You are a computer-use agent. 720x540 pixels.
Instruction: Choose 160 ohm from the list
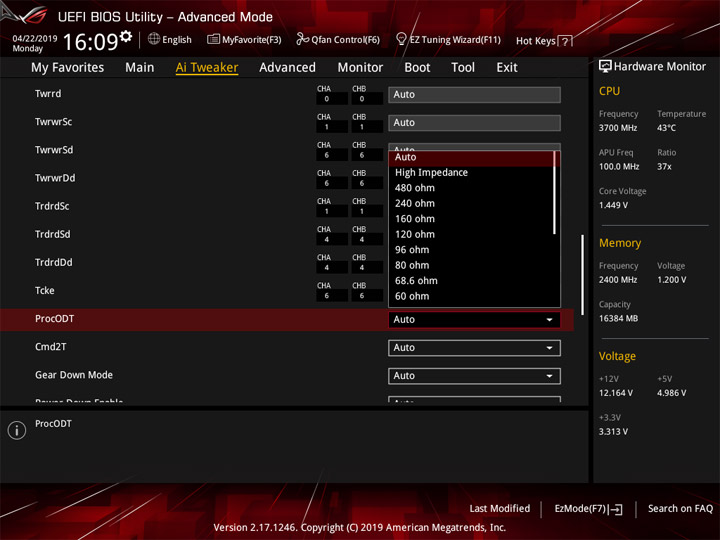[472, 219]
